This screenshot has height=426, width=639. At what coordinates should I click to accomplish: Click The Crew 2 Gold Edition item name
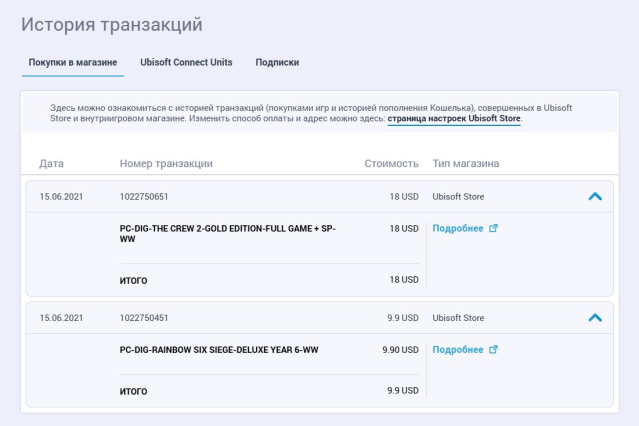pyautogui.click(x=227, y=234)
